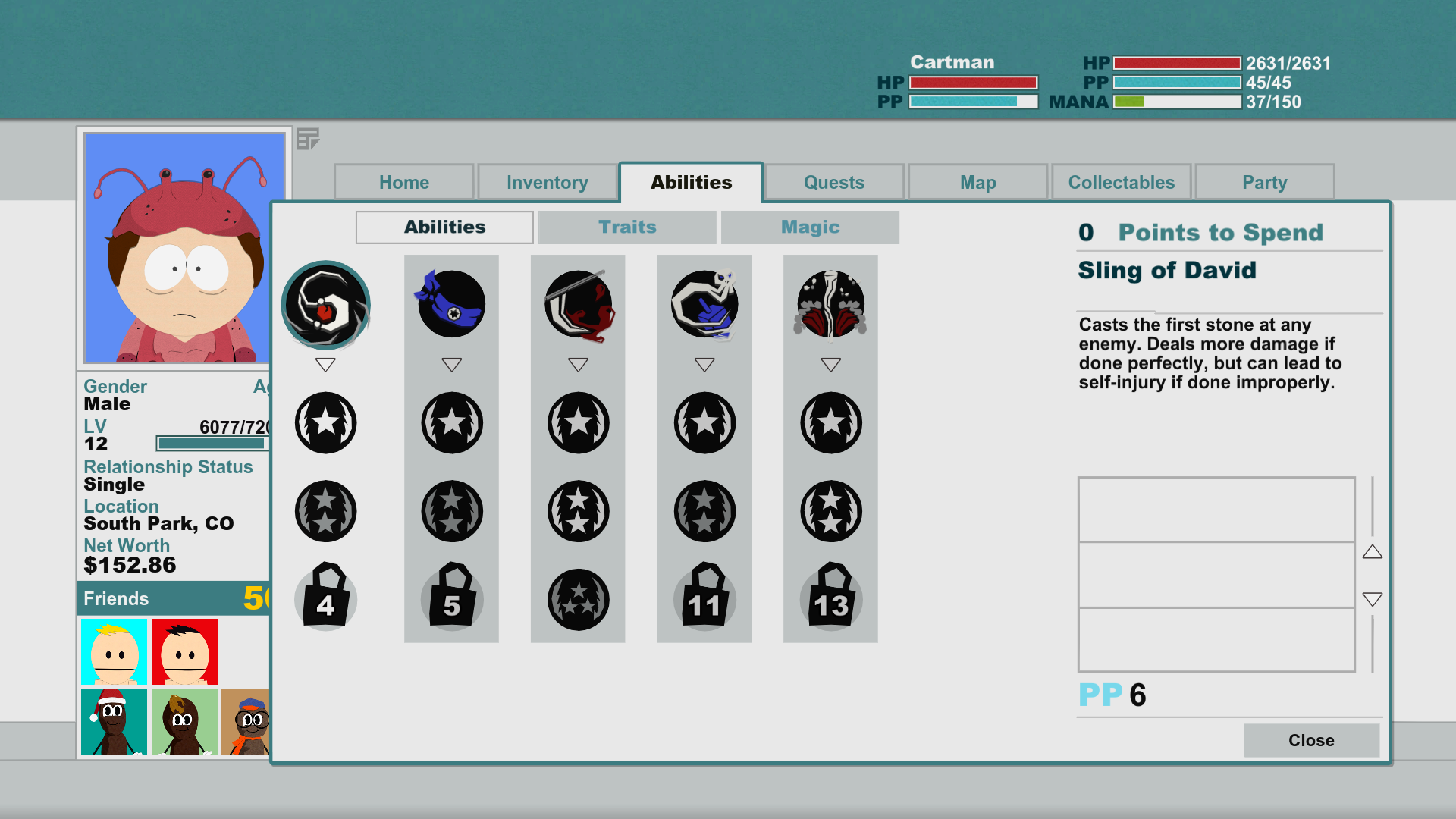Open the Party tab
This screenshot has height=819, width=1456.
pyautogui.click(x=1265, y=183)
